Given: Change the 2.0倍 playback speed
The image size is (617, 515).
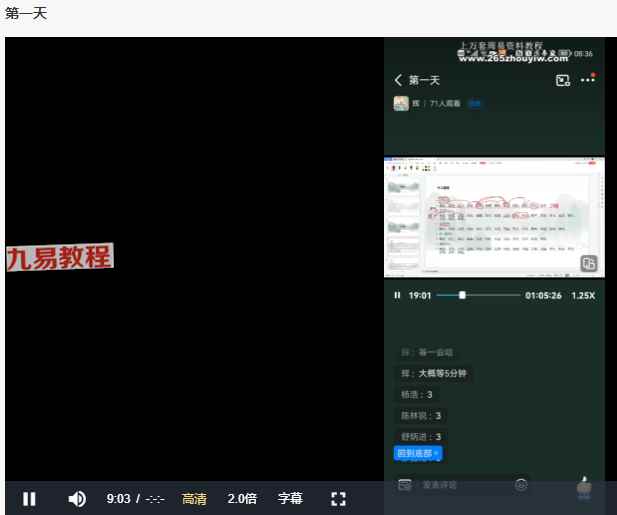Looking at the screenshot, I should [x=242, y=499].
